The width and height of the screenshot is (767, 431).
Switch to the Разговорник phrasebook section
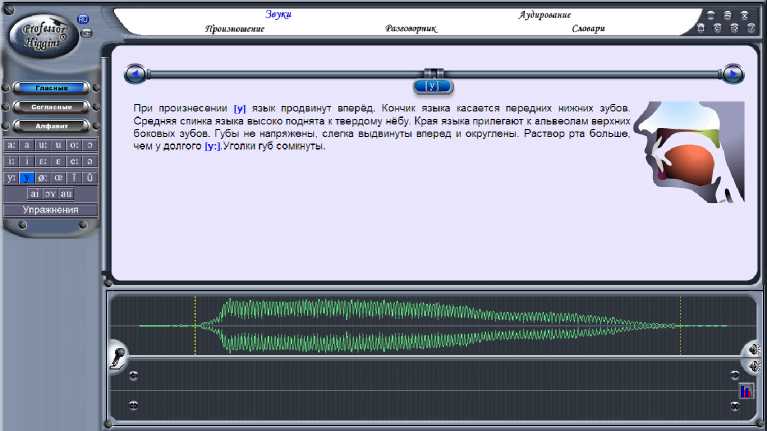411,29
